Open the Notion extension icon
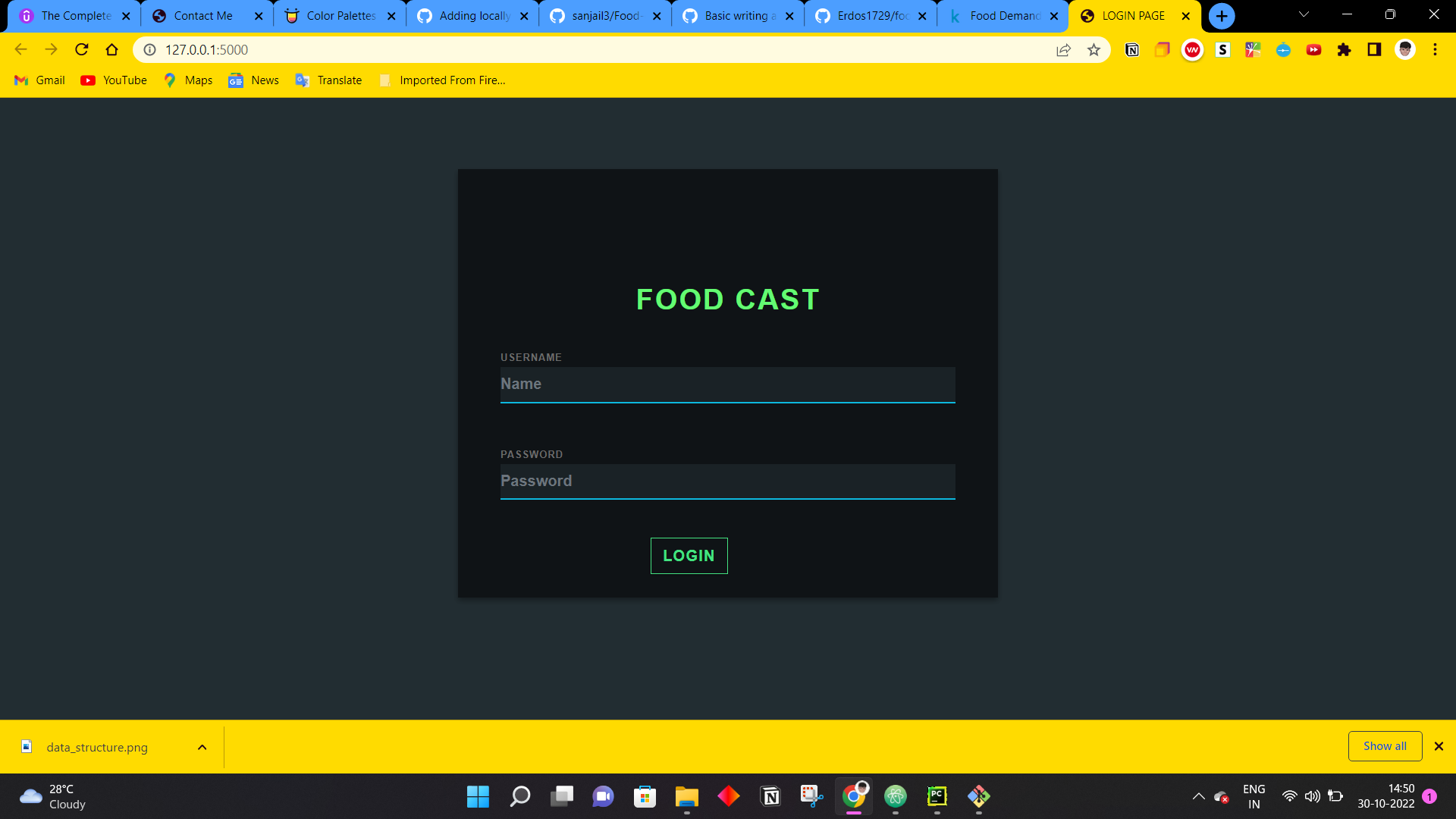The height and width of the screenshot is (819, 1456). point(1131,50)
